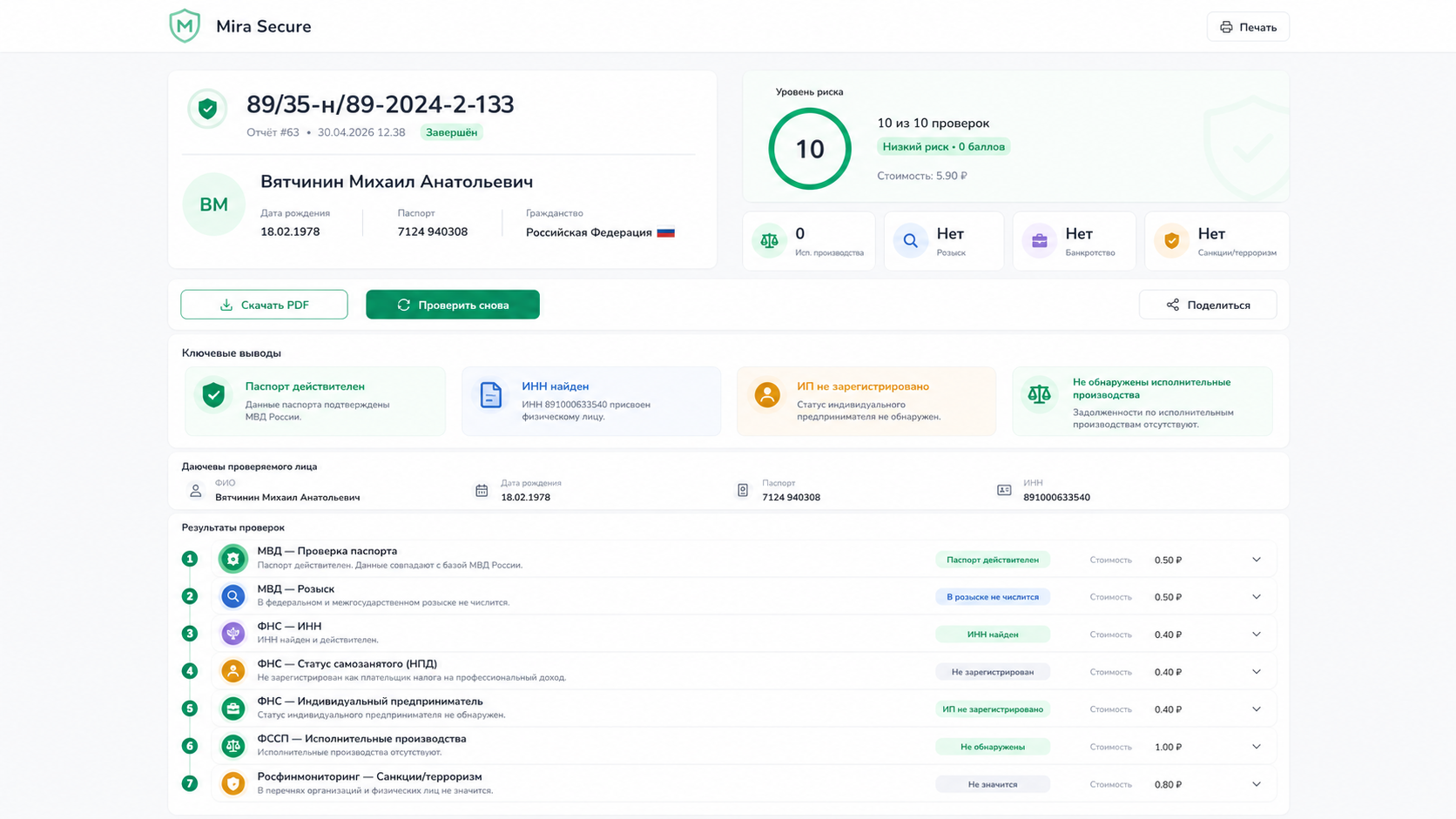Click the calendar icon next to Дата рождения
The image size is (1456, 819).
[482, 491]
